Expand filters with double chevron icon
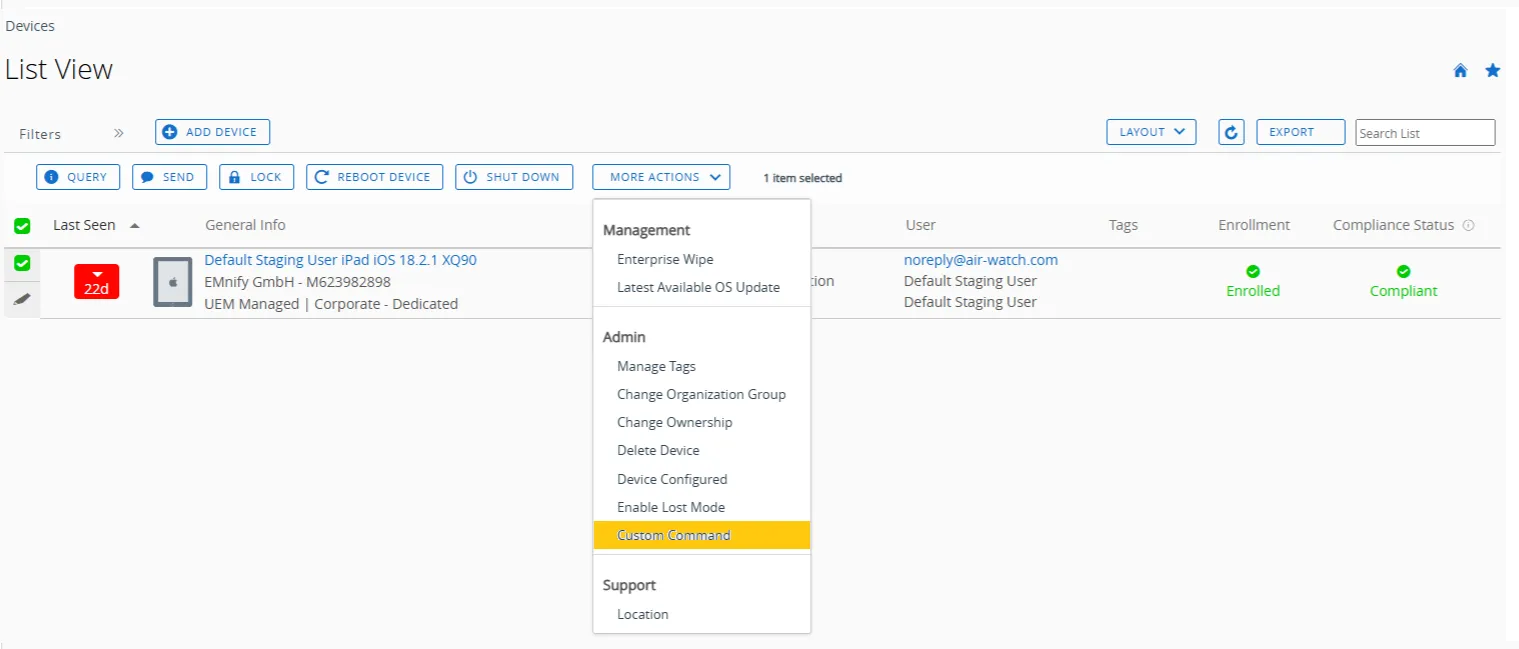Screen dimensions: 1519x649 (x=118, y=133)
